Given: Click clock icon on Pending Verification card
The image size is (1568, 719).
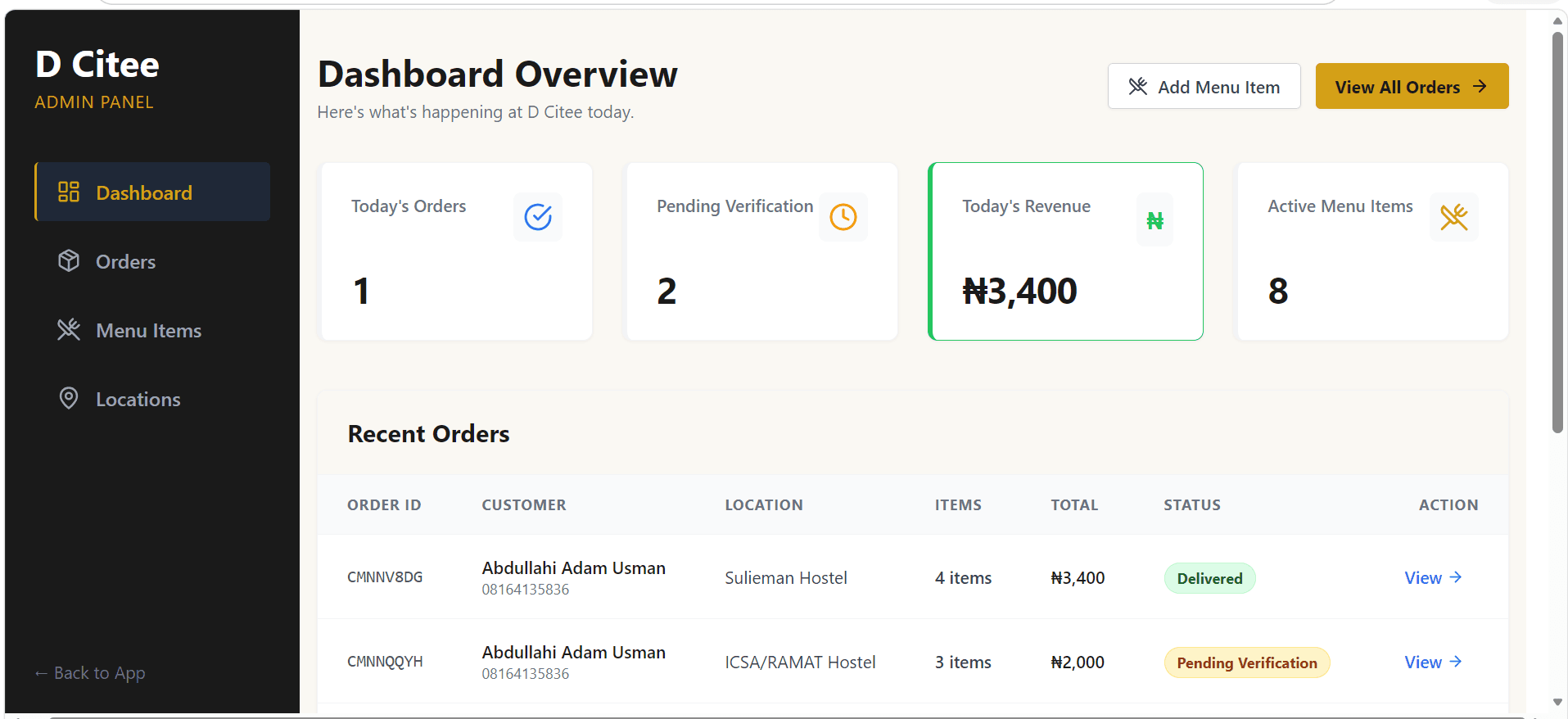Looking at the screenshot, I should point(843,217).
